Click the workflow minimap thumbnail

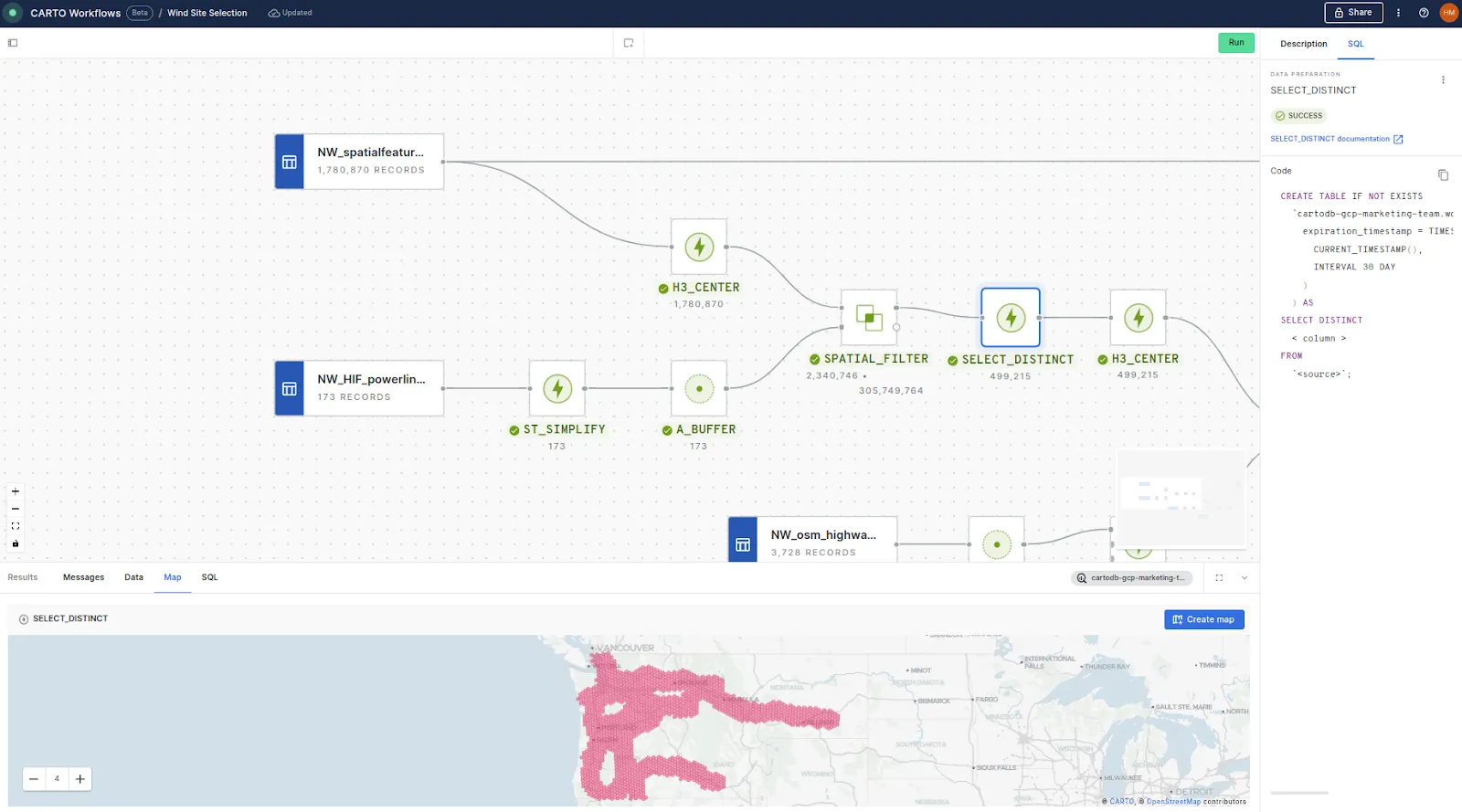[1181, 497]
